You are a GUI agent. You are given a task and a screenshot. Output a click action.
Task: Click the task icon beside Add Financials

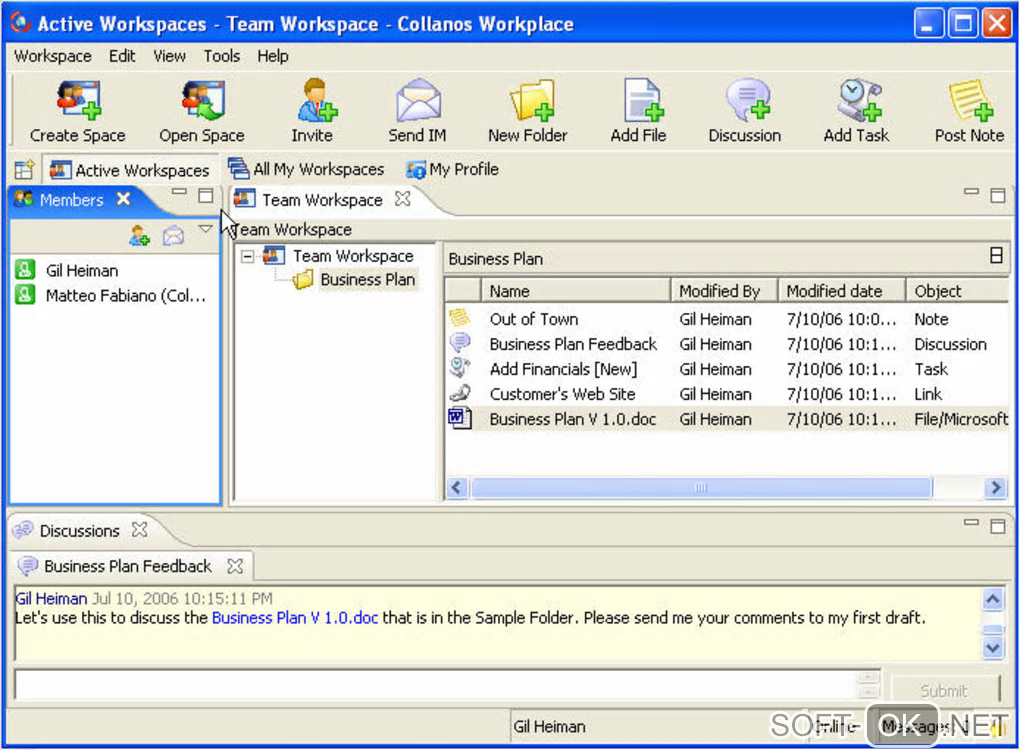coord(459,367)
